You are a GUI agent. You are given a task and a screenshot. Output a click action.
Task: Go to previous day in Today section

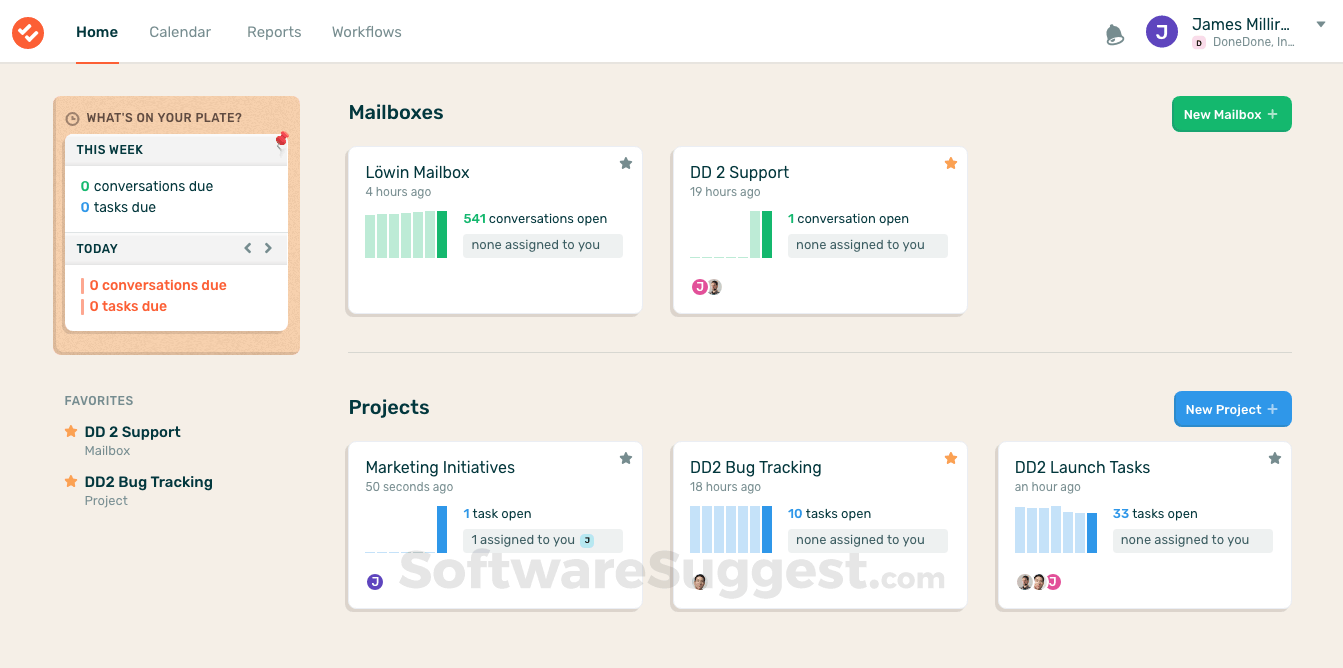tap(248, 248)
